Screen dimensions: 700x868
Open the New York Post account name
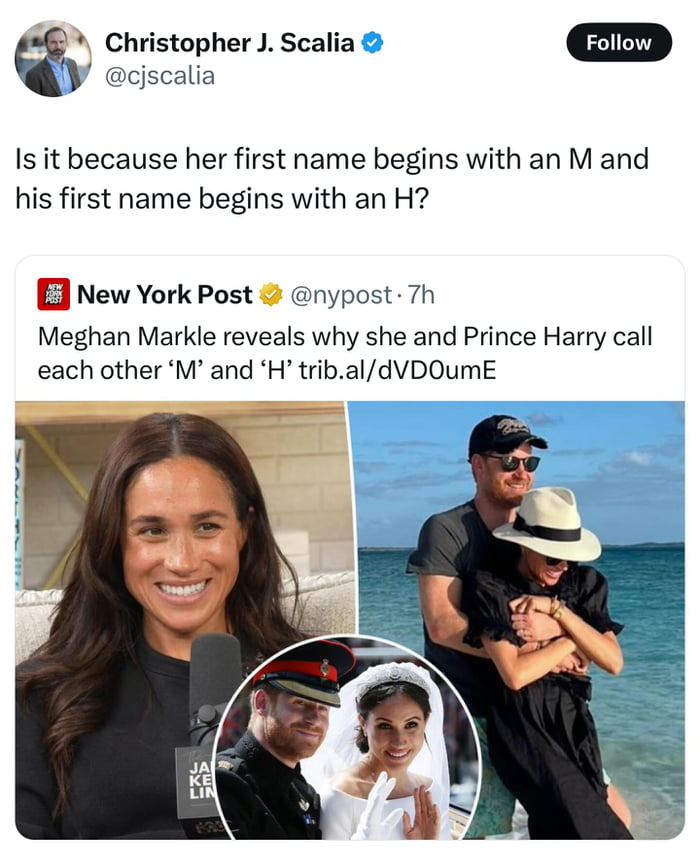(164, 295)
